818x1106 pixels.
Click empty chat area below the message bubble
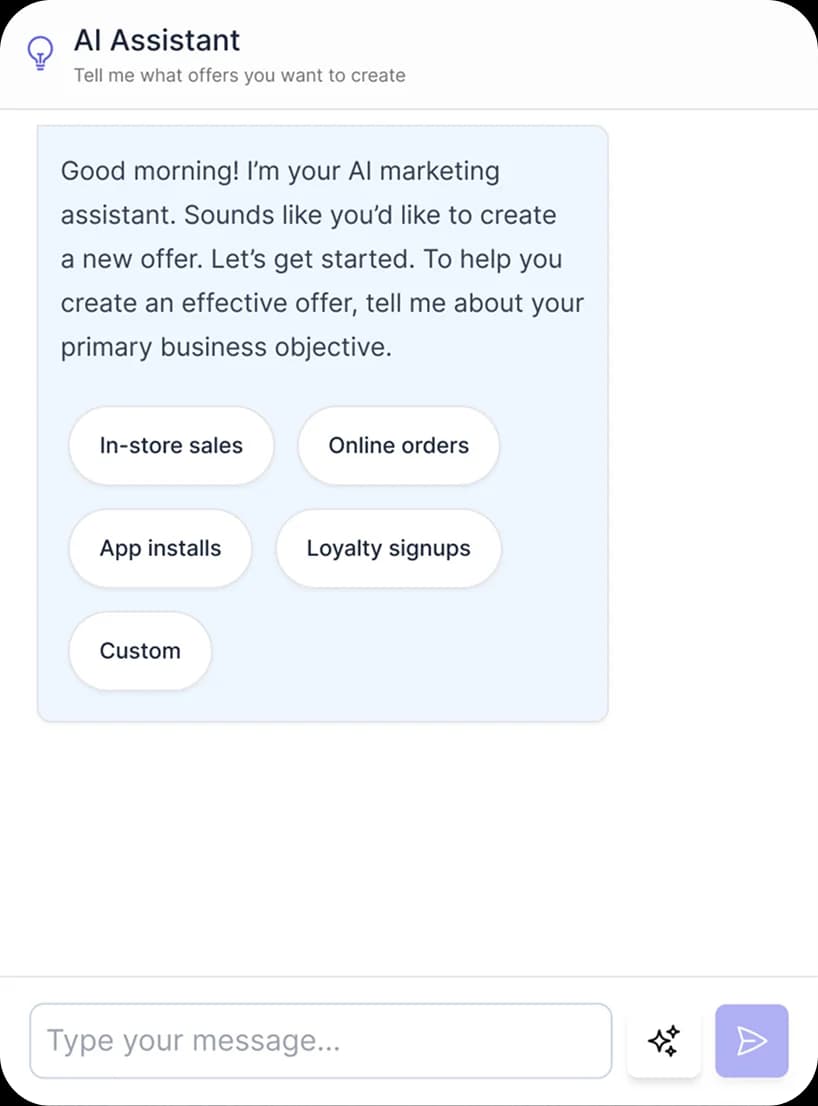coord(409,846)
